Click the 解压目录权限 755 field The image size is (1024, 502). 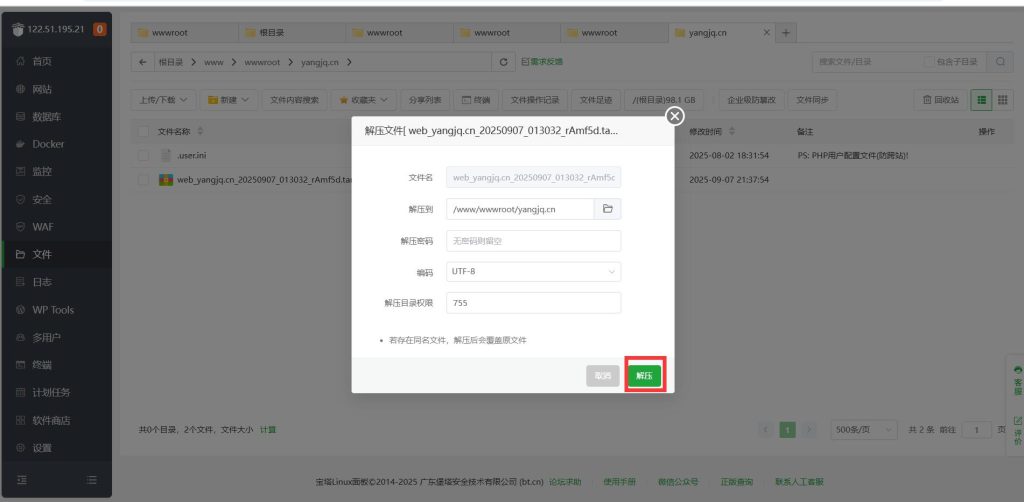[534, 303]
